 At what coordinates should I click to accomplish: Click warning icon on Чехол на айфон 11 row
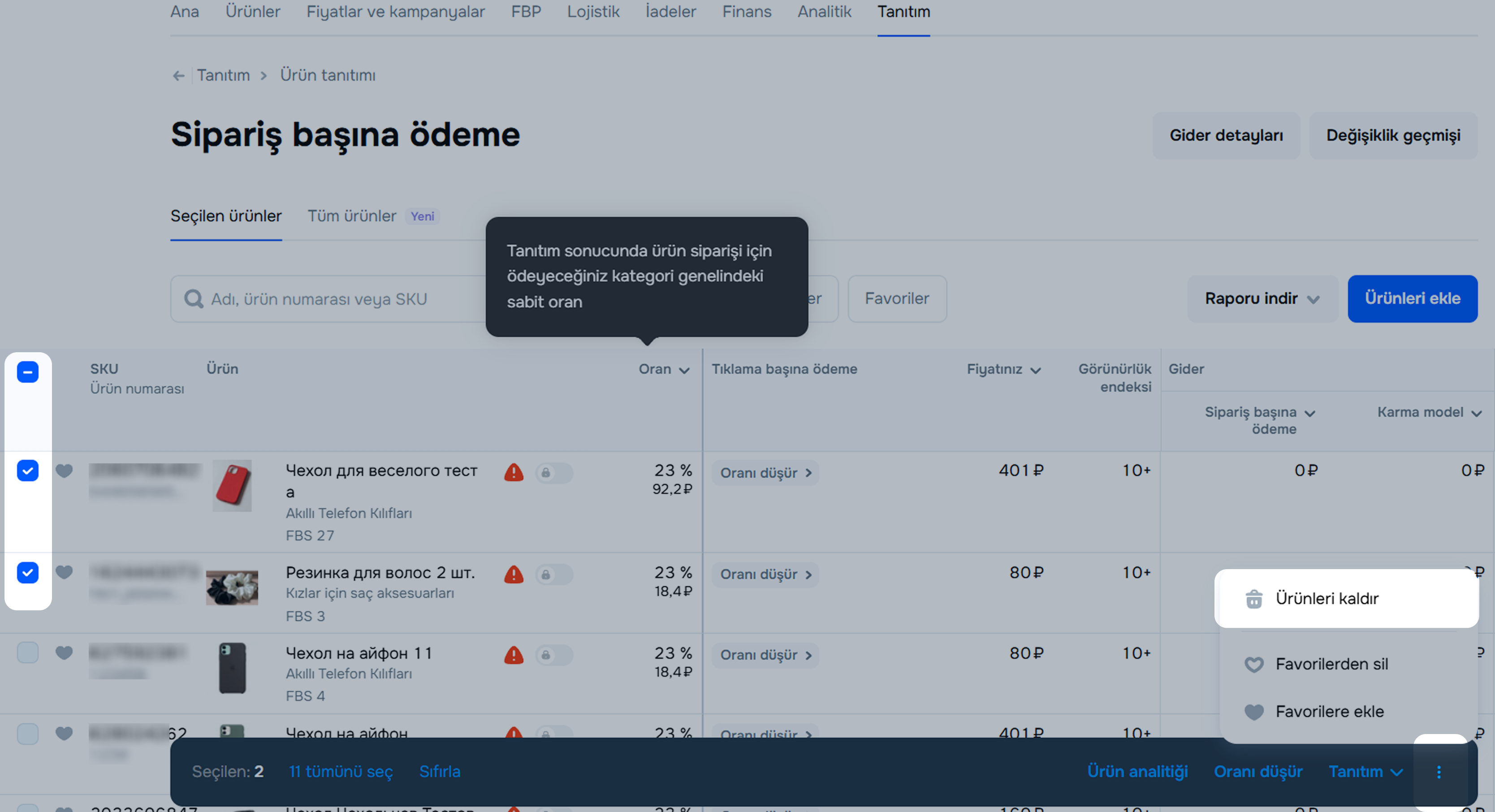(x=514, y=655)
